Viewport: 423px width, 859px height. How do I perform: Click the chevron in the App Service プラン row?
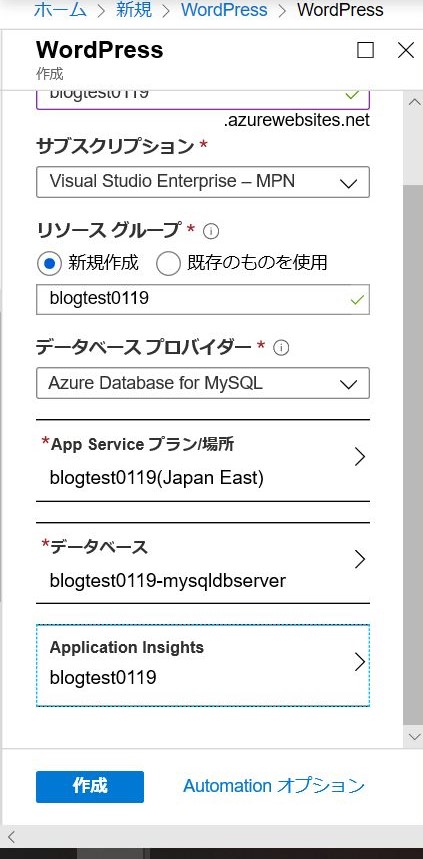(x=359, y=457)
